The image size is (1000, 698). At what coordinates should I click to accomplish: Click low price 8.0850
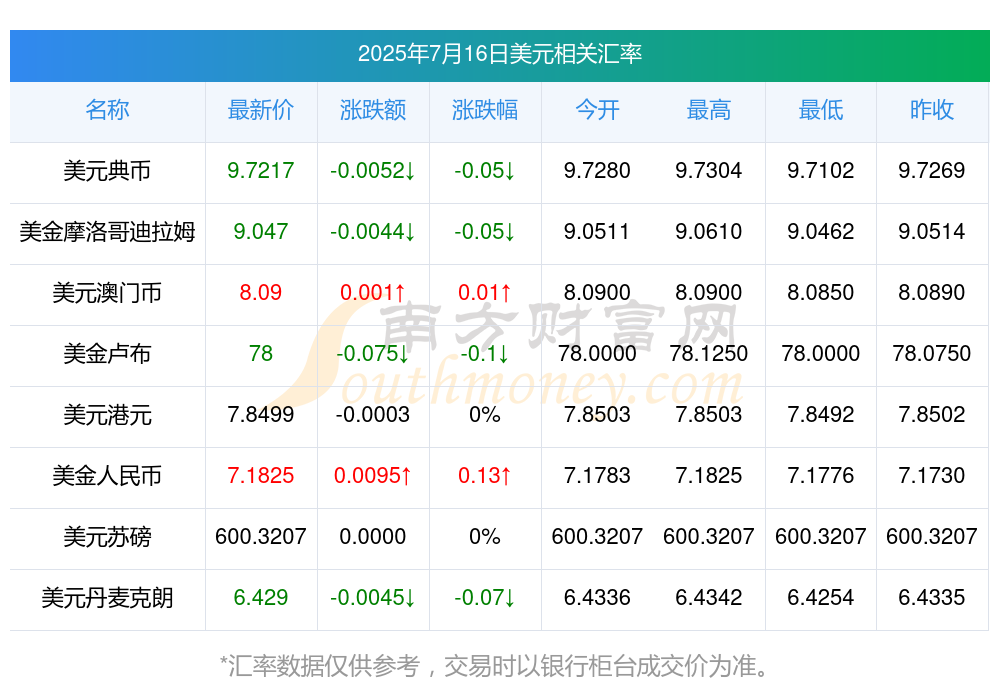pyautogui.click(x=821, y=292)
